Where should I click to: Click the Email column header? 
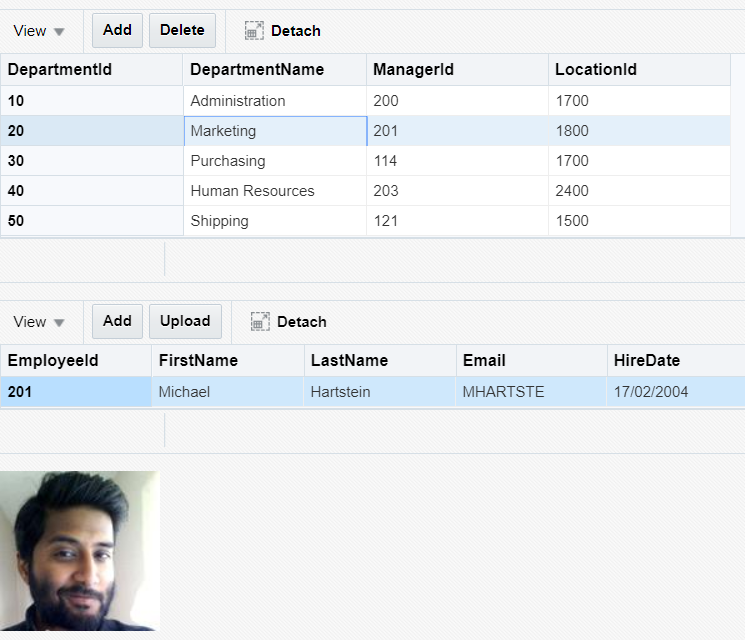tap(531, 361)
